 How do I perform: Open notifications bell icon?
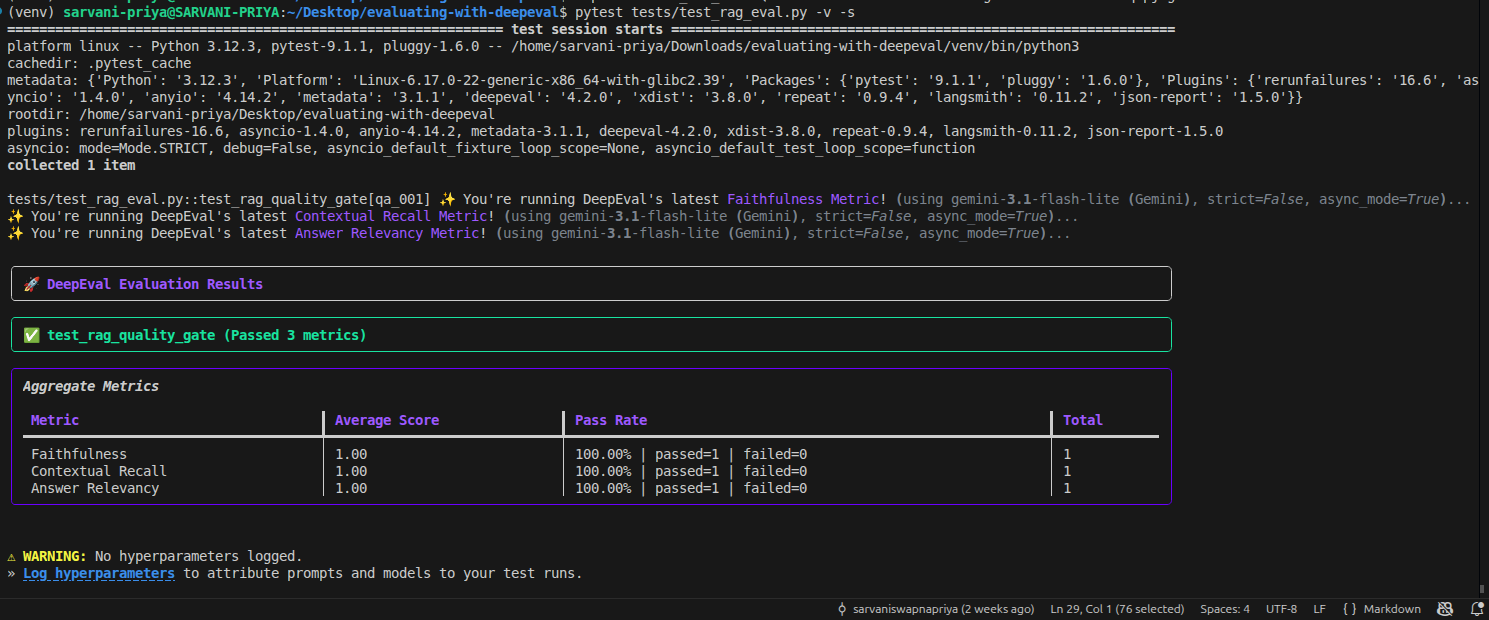click(1477, 609)
